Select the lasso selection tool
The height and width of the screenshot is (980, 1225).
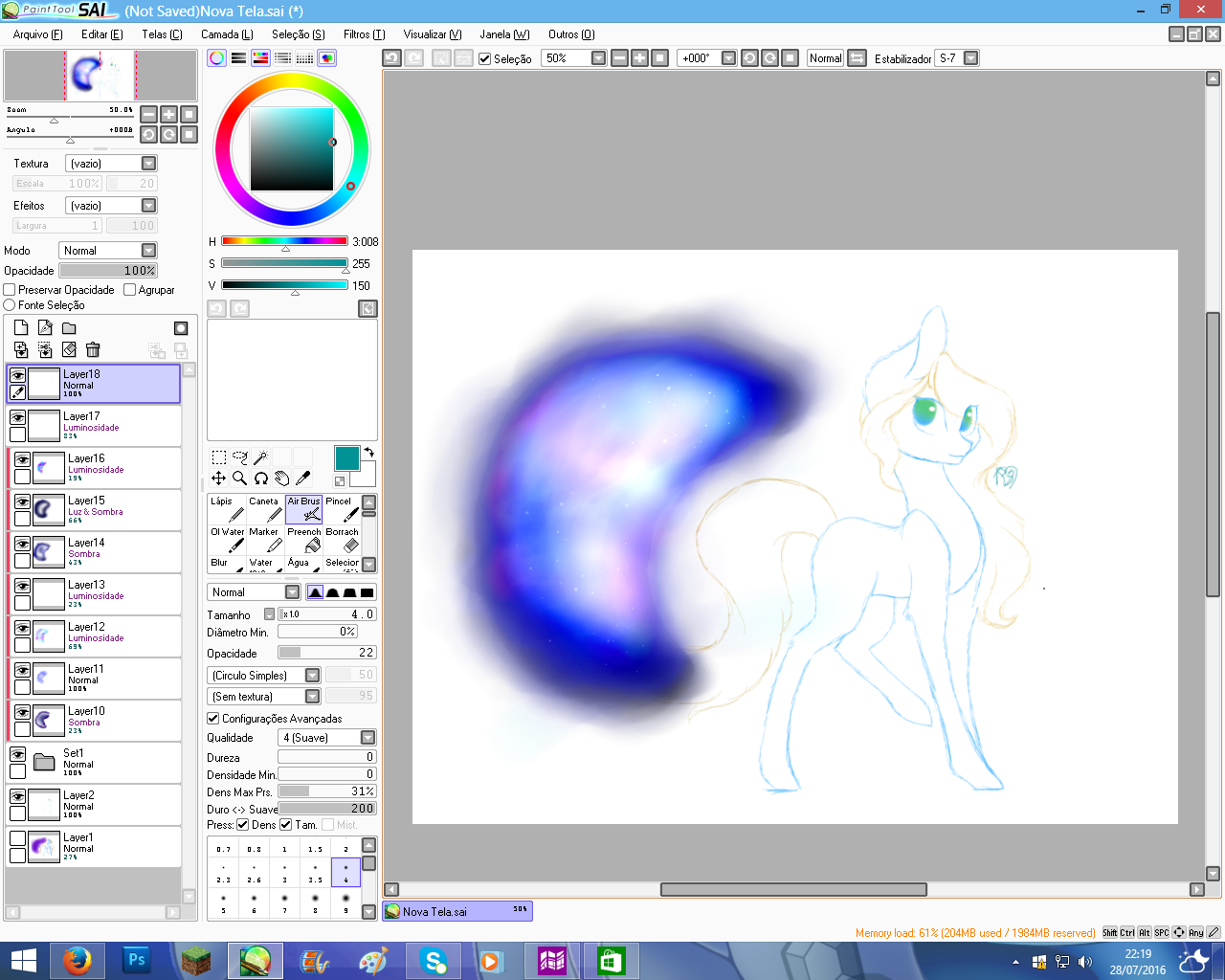coord(240,457)
